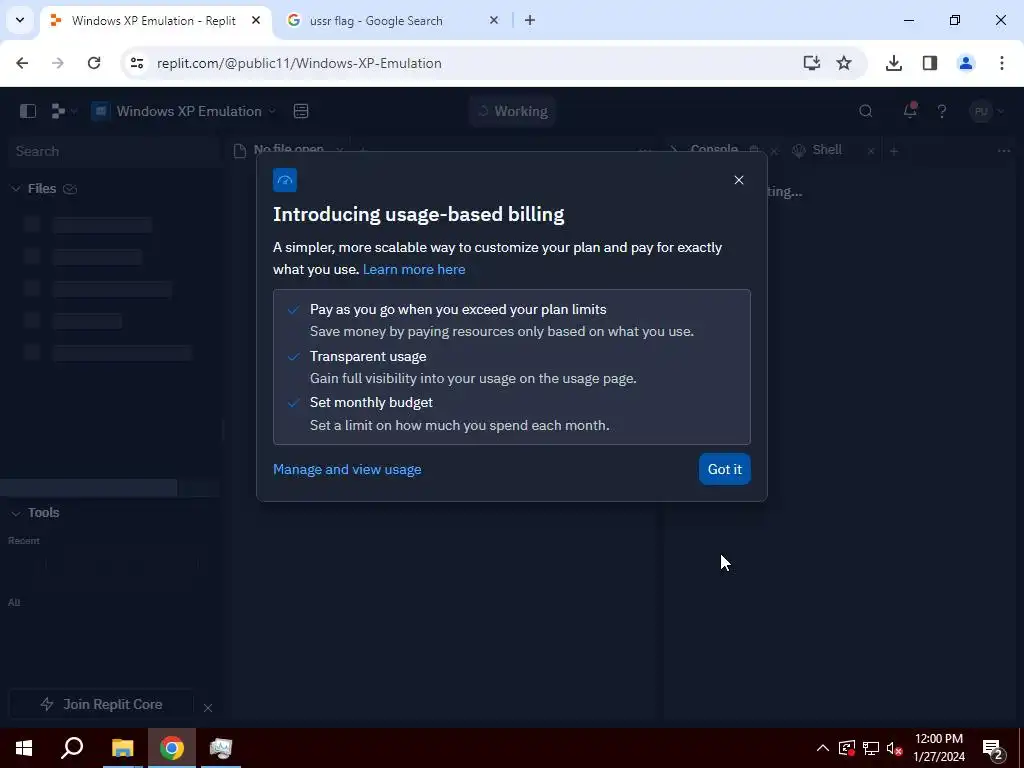Open the user avatar account menu
The height and width of the screenshot is (768, 1024).
point(987,111)
